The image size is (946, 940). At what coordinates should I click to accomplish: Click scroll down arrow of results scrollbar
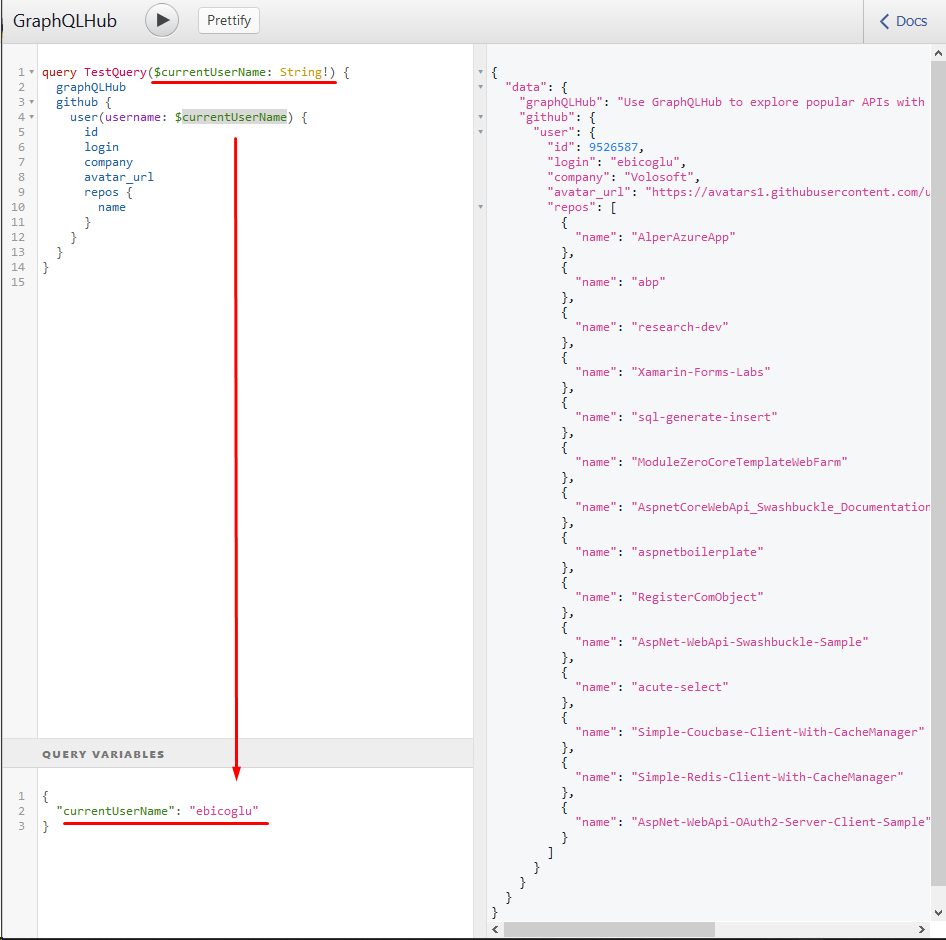pos(938,912)
